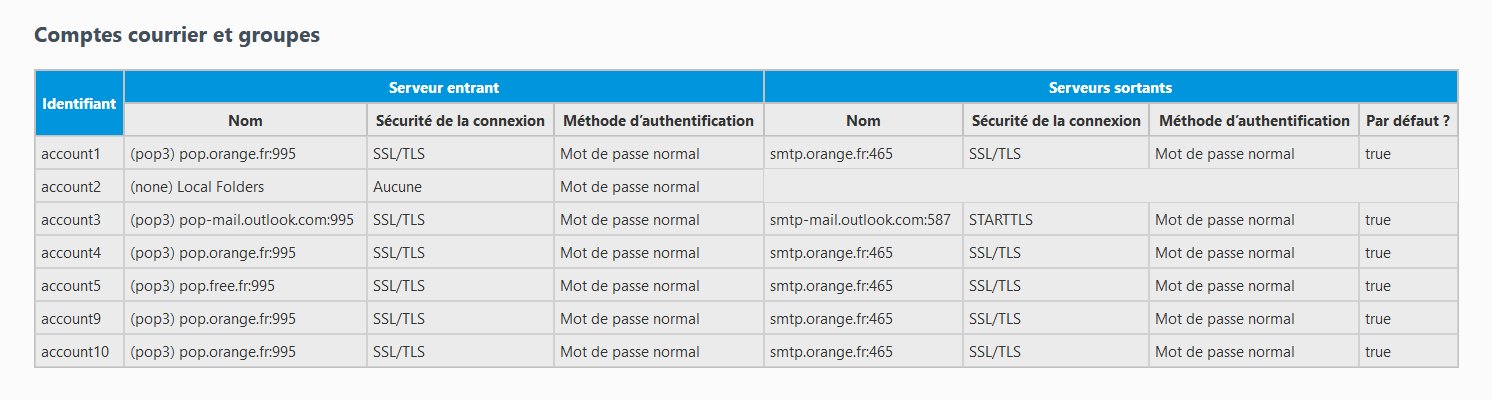Select the smtp-mail.outlook.com:587 outgoing server cell
The image size is (1492, 400).
click(860, 220)
